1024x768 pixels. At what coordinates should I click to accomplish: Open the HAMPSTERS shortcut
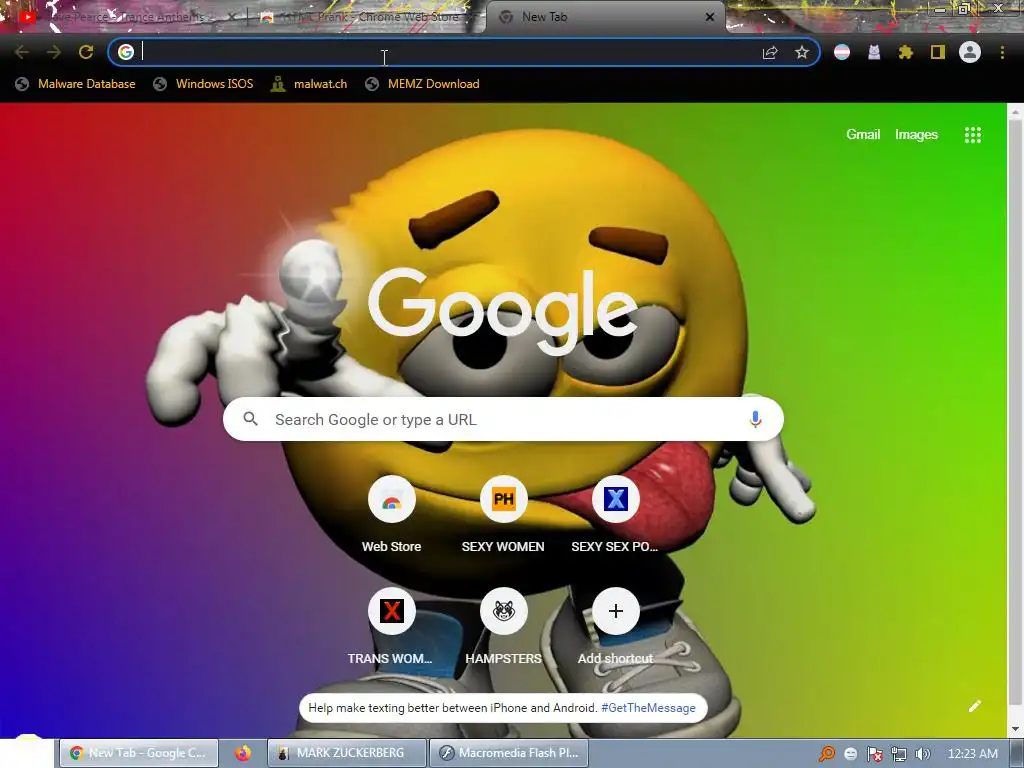click(504, 625)
